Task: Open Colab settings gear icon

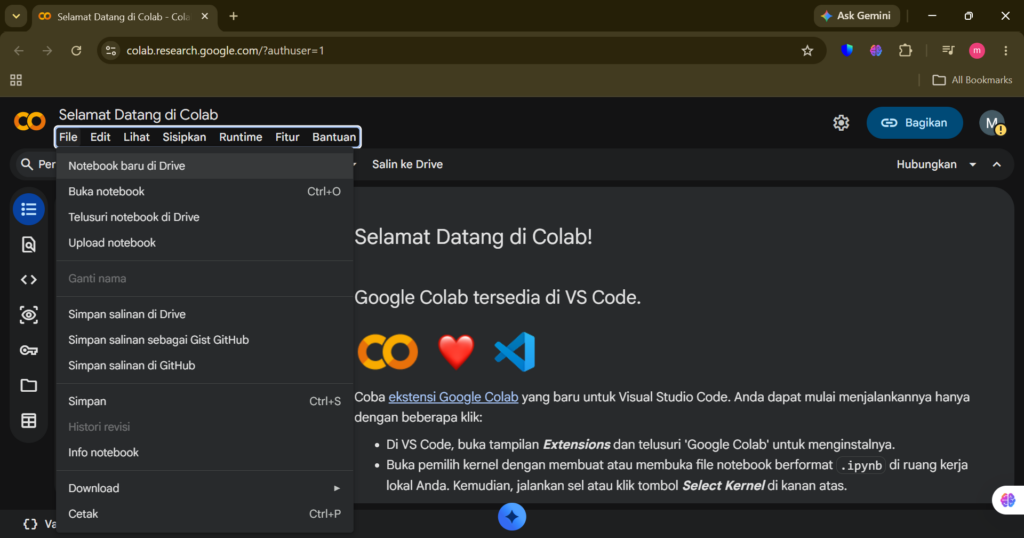Action: click(841, 123)
